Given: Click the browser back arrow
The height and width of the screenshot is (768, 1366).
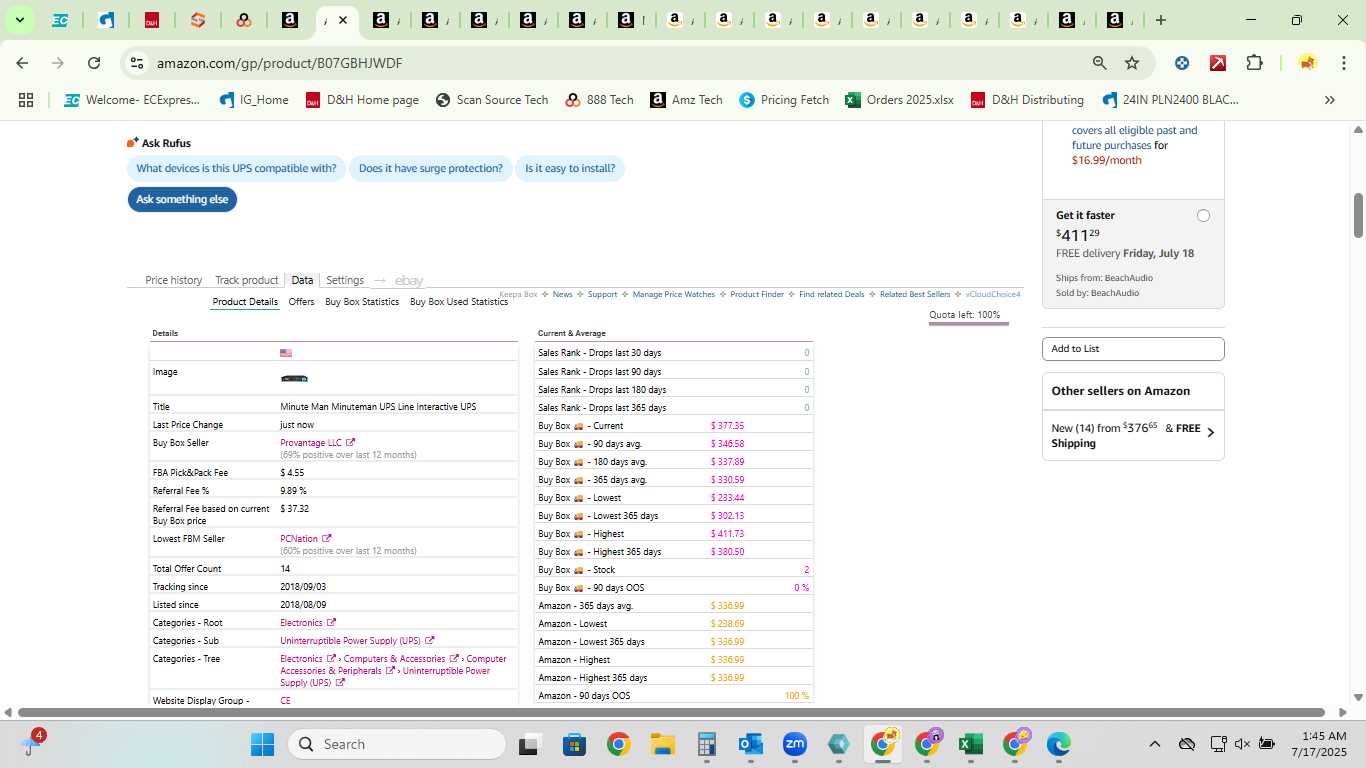Looking at the screenshot, I should tap(22, 63).
